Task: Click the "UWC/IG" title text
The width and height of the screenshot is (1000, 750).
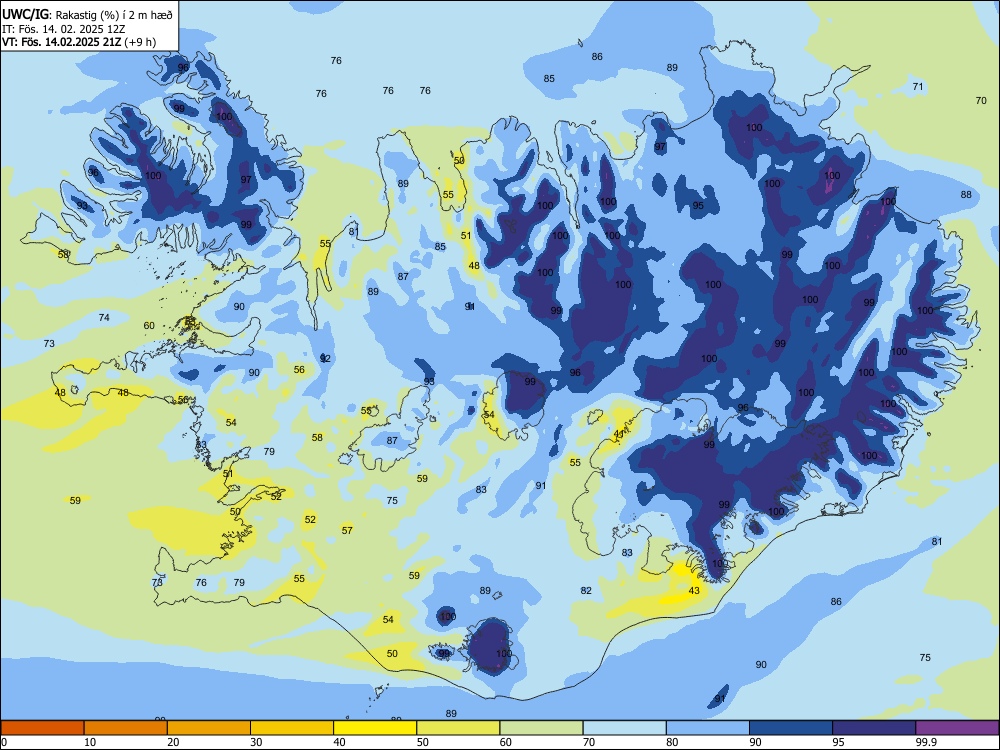Action: click(x=25, y=14)
